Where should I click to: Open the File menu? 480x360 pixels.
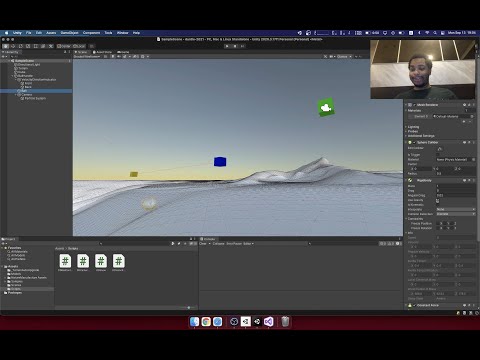[x=29, y=33]
